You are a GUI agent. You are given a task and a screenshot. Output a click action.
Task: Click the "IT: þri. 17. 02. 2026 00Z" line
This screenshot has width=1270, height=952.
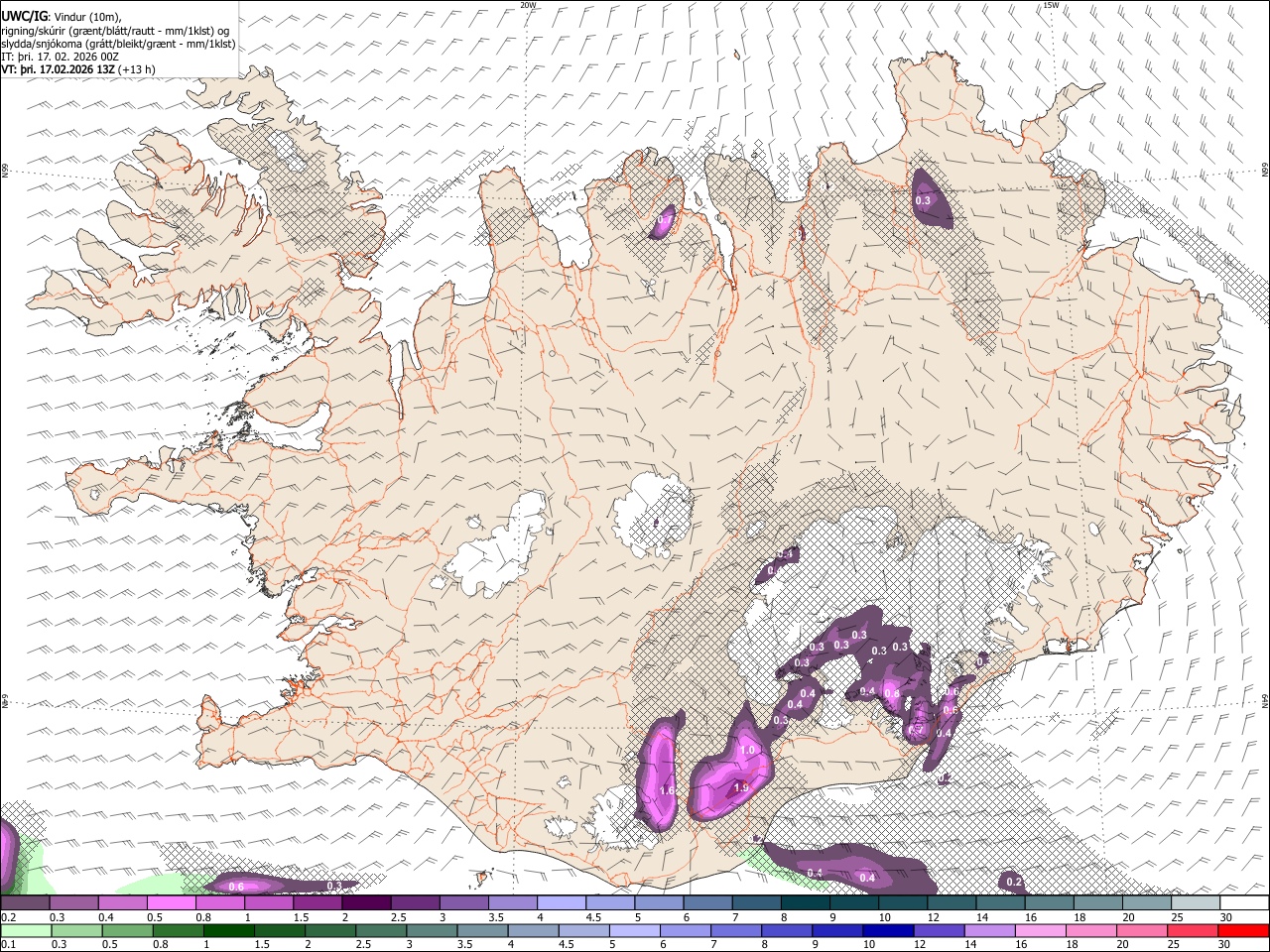(62, 58)
